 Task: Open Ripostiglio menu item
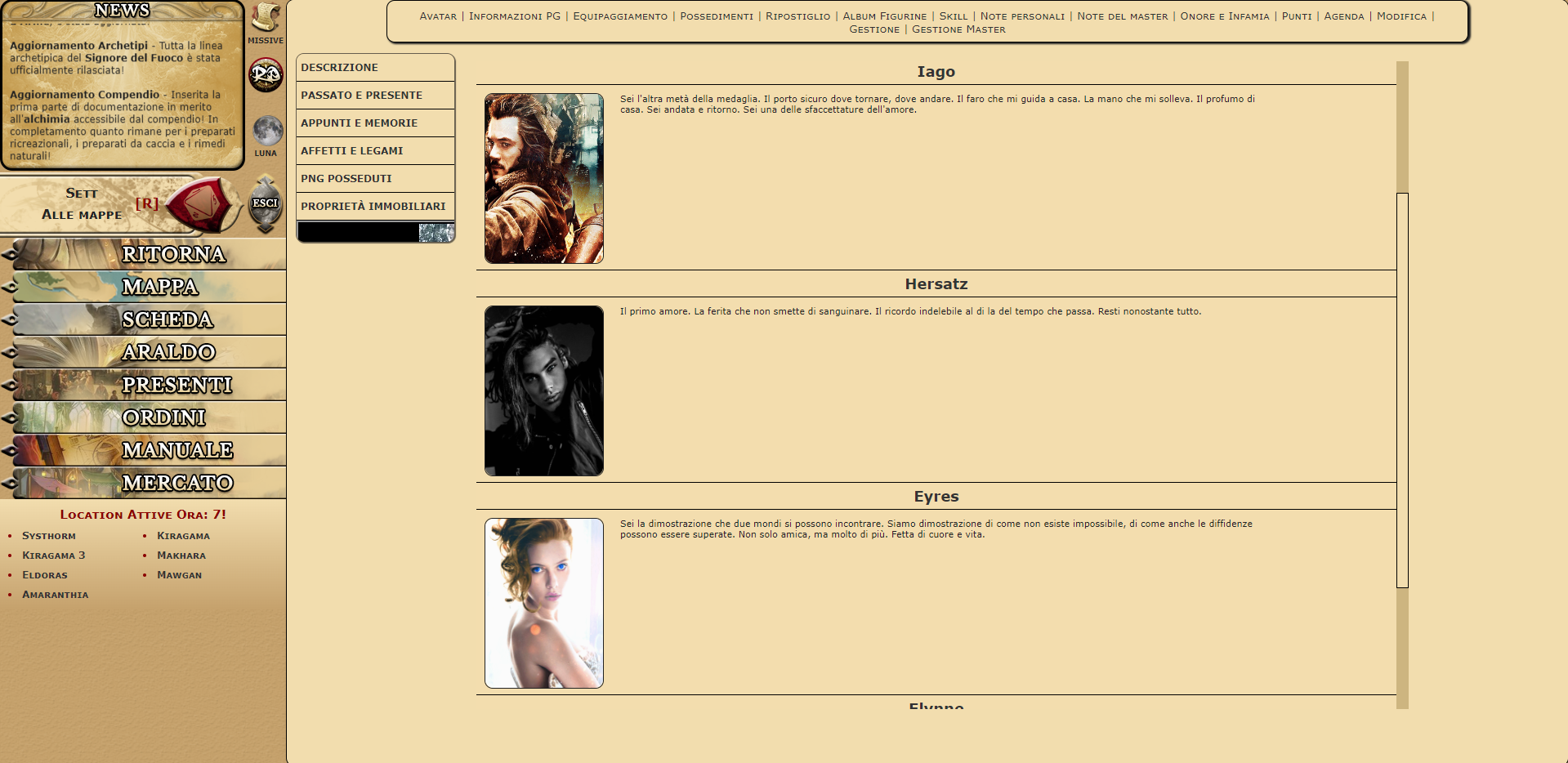(797, 16)
